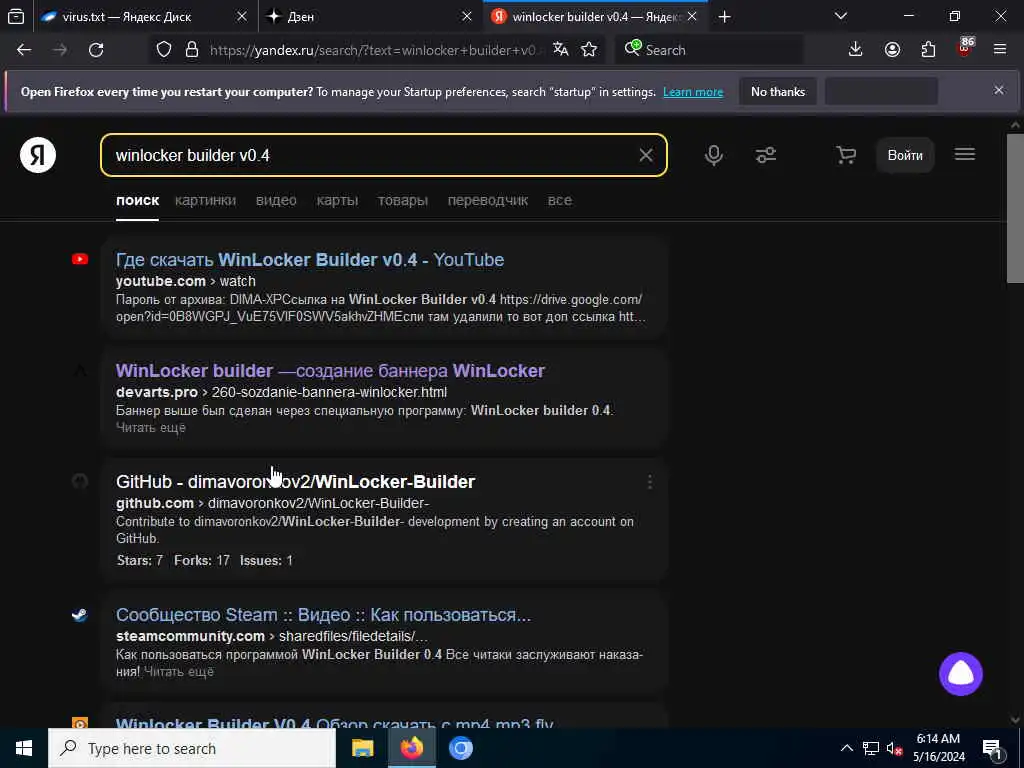Open the tracking protection shield icon
This screenshot has height=768, width=1024.
coord(164,50)
